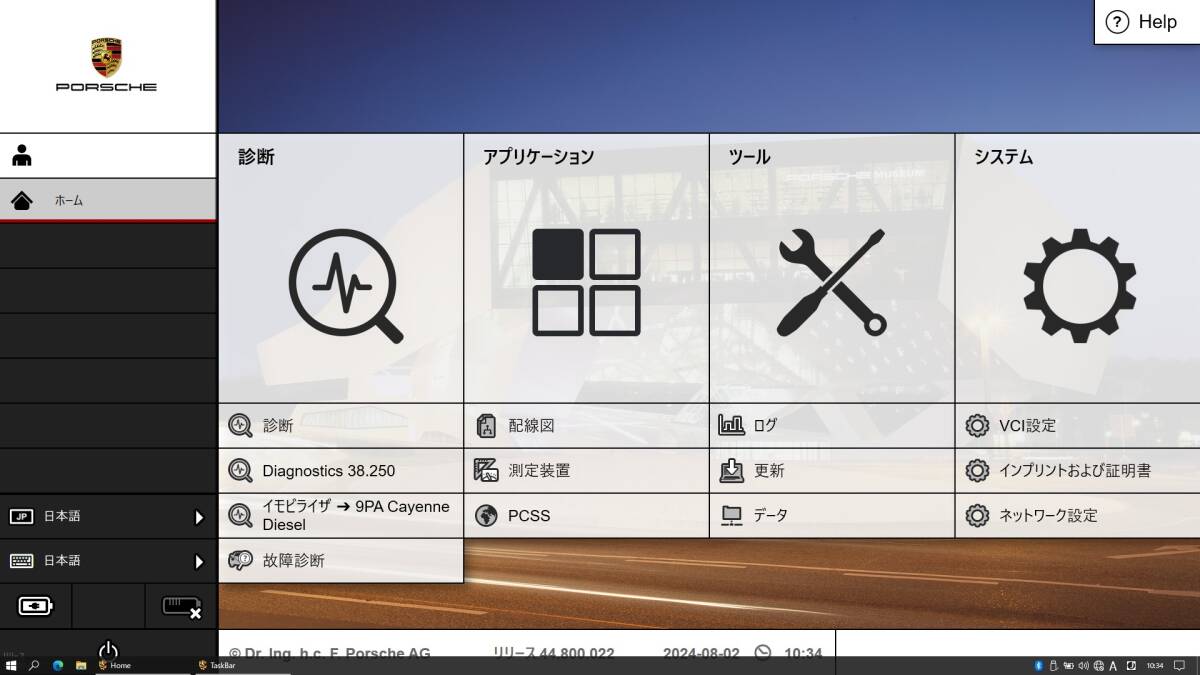Open ネットワーク設定 network settings
This screenshot has width=1200, height=675.
[1078, 515]
